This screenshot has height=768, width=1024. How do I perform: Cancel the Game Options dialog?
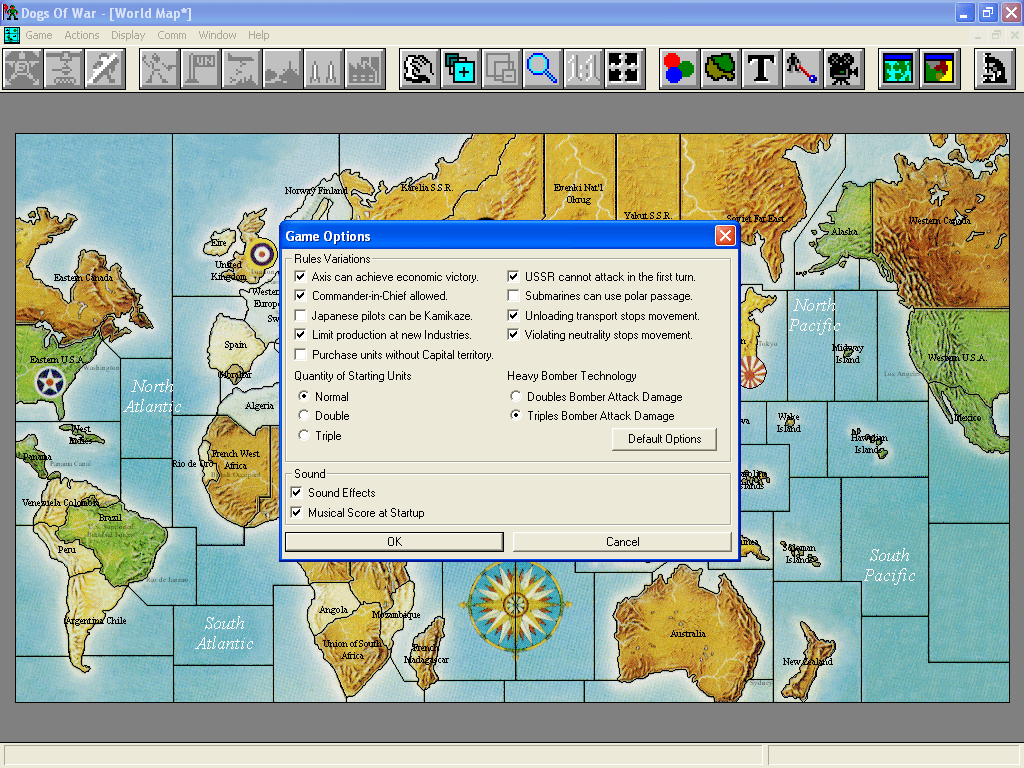coord(622,542)
